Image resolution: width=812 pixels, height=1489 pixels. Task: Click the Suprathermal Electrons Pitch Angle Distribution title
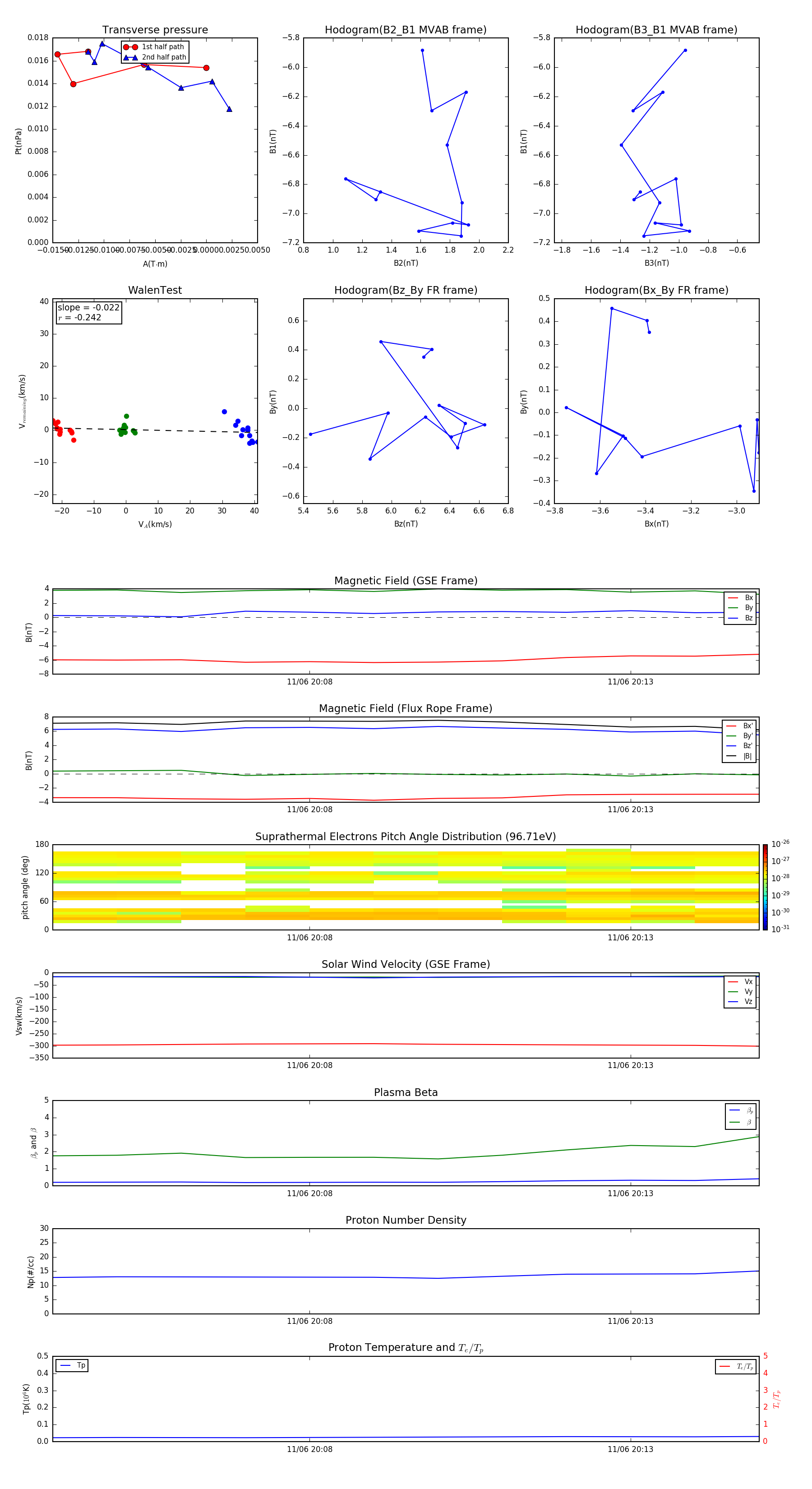406,837
